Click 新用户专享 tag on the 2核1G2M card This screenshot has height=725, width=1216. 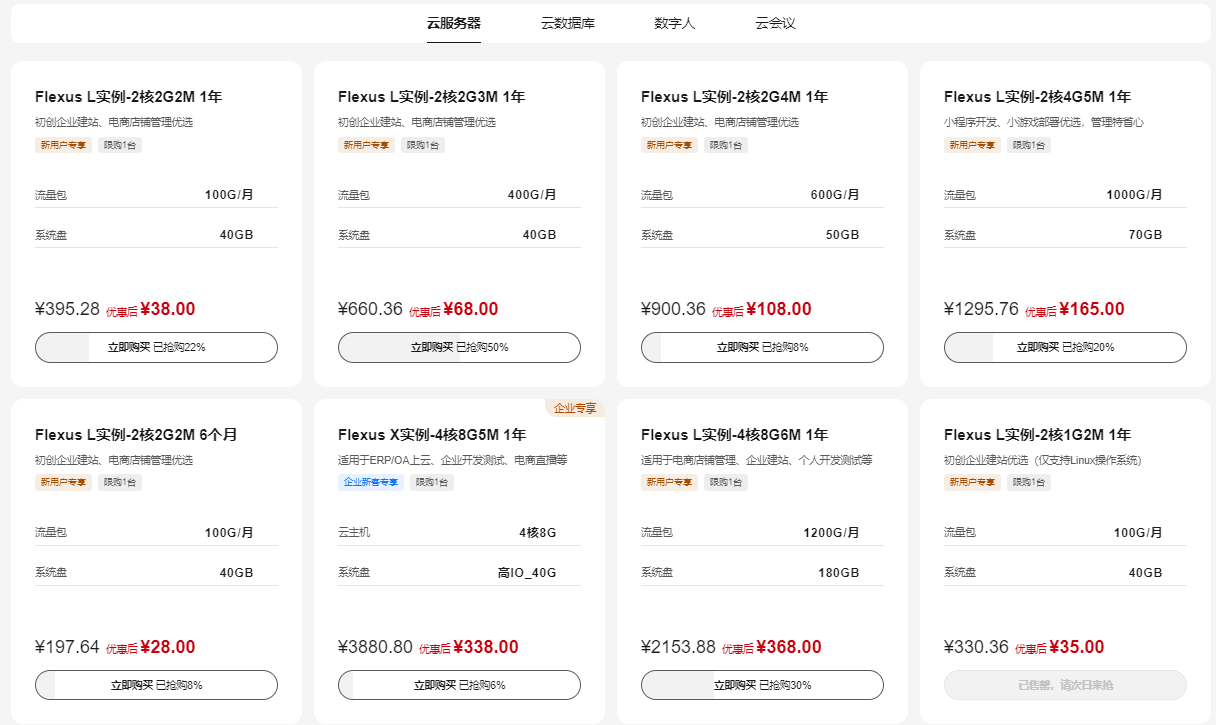point(972,483)
